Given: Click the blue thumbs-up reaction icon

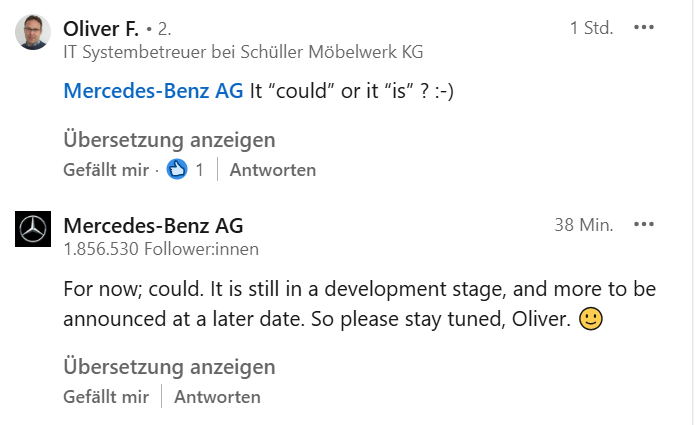Looking at the screenshot, I should coord(177,170).
